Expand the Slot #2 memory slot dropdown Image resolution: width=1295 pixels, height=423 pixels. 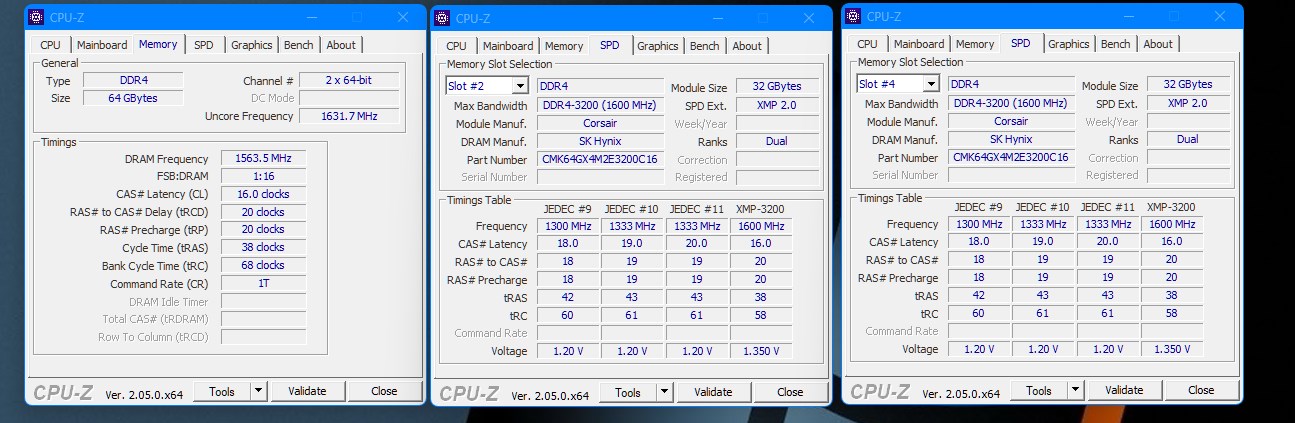519,87
